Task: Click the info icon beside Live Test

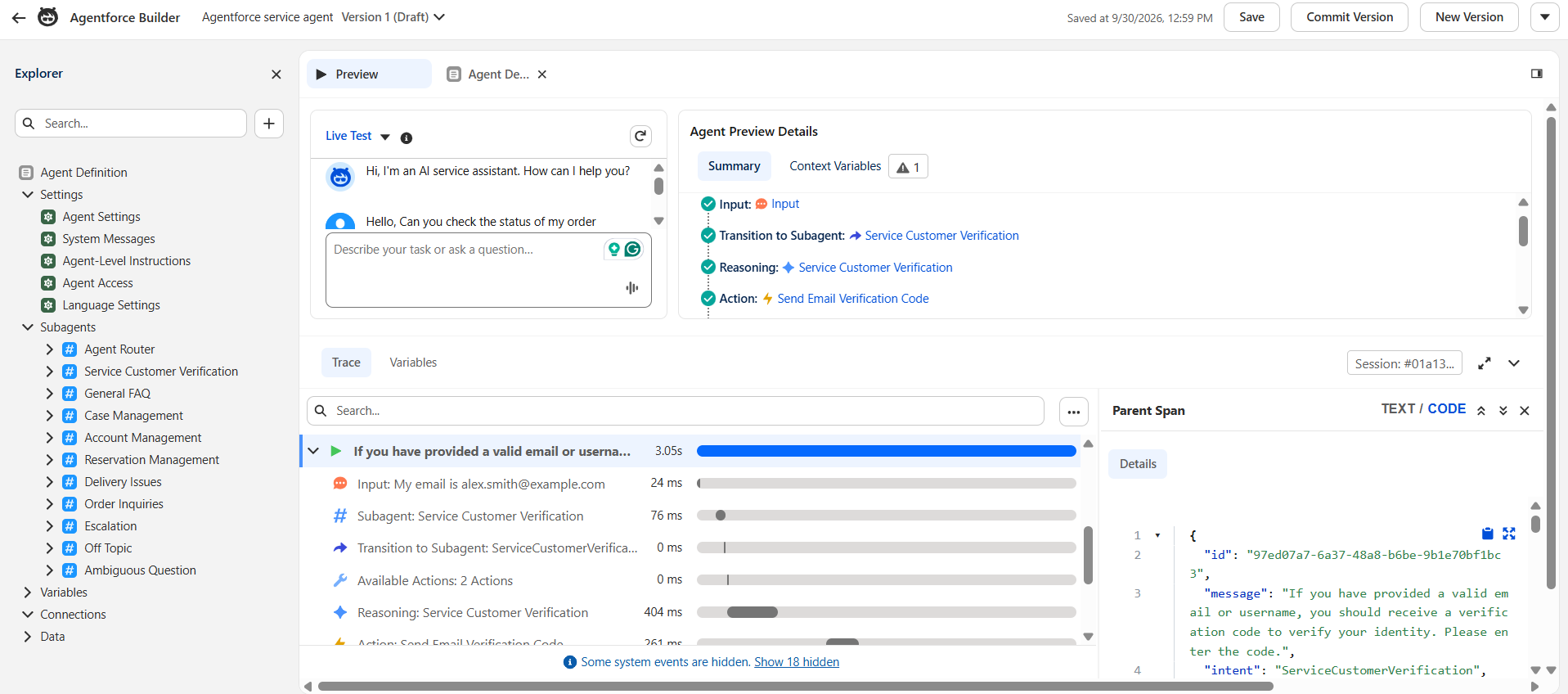Action: (406, 137)
